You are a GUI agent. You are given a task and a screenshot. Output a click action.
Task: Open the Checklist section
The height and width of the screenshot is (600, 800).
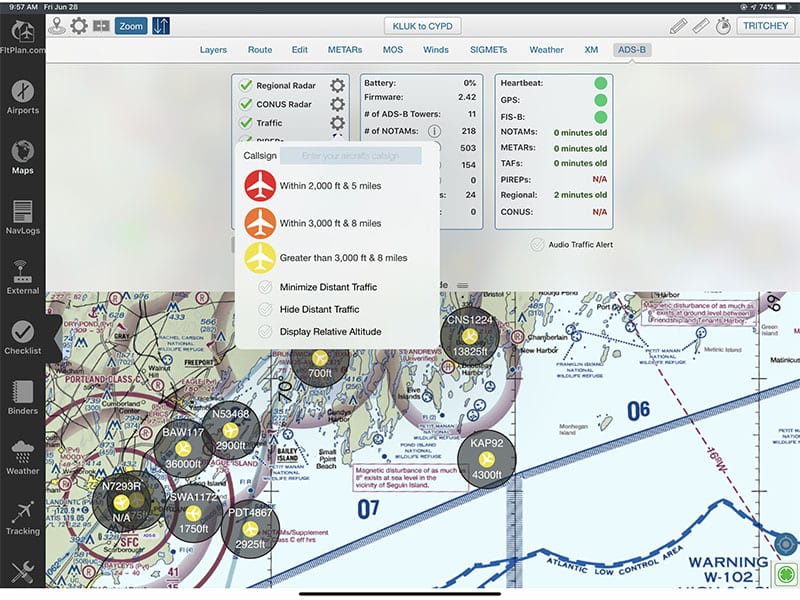[22, 338]
